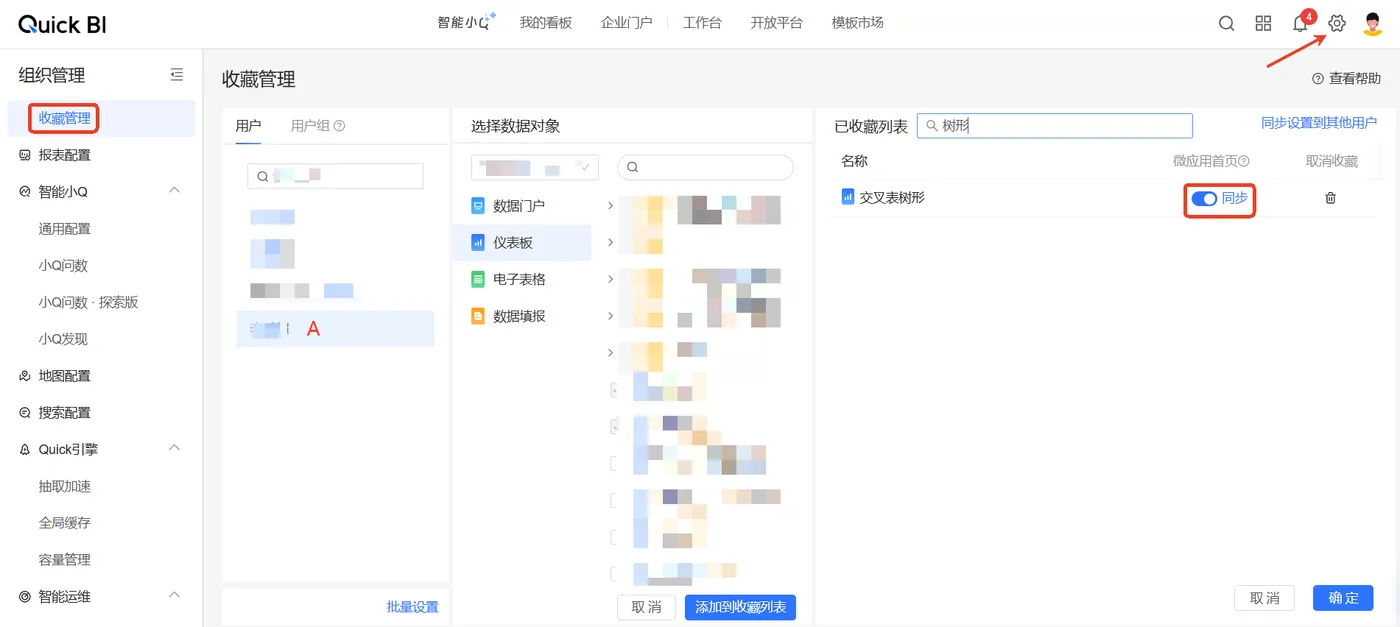Click the dashboard icon before 交叉表树形
This screenshot has width=1400, height=627.
coord(848,198)
